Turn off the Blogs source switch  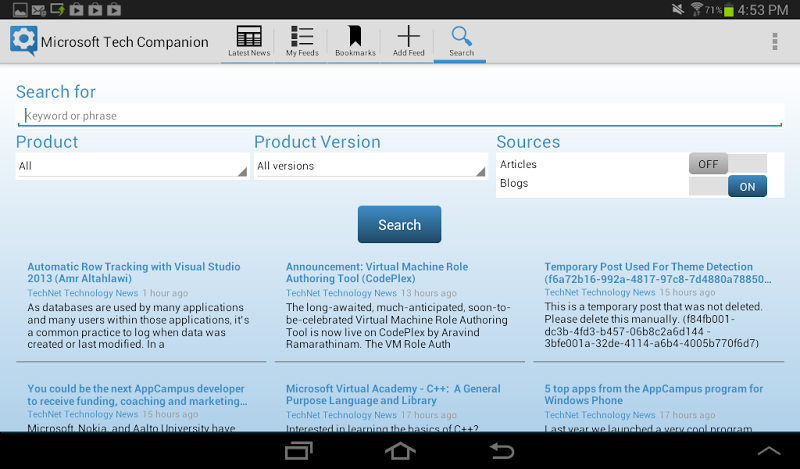[728, 186]
